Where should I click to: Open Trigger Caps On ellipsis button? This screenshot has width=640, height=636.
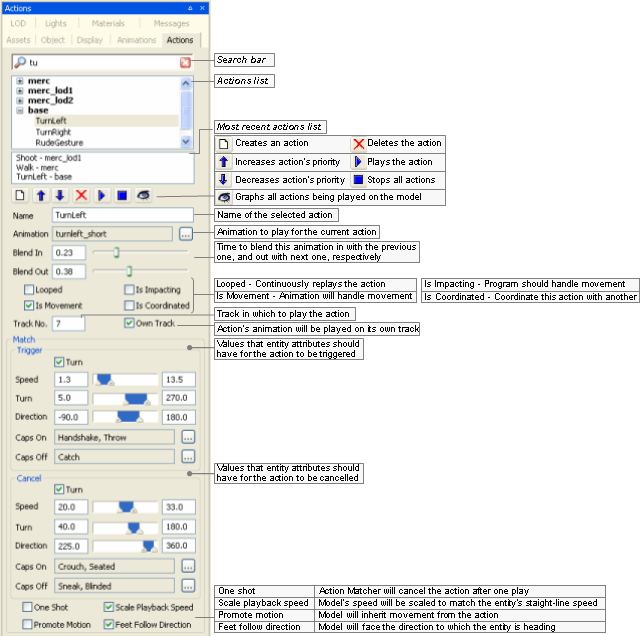click(188, 437)
